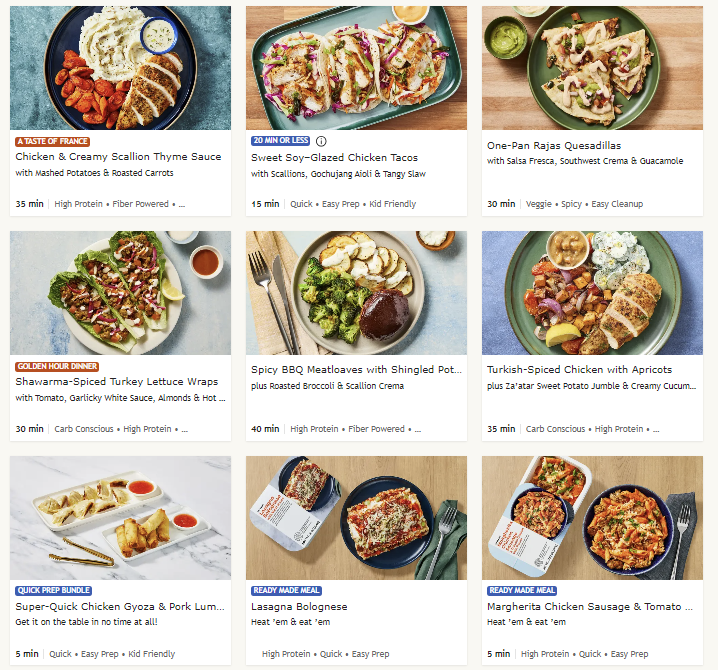The image size is (718, 670).
Task: Click the Turkish-Spiced Chicken with Apricots photo
Action: tap(592, 293)
